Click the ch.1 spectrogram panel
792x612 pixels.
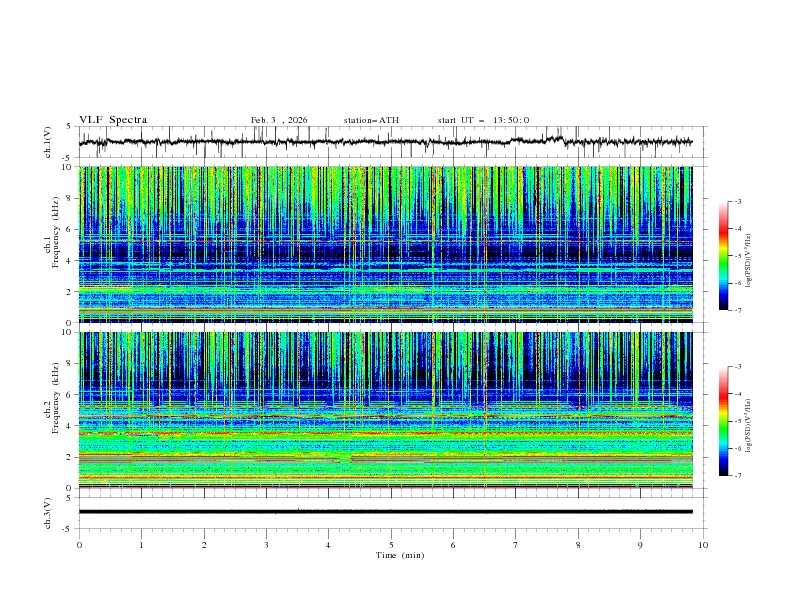386,244
